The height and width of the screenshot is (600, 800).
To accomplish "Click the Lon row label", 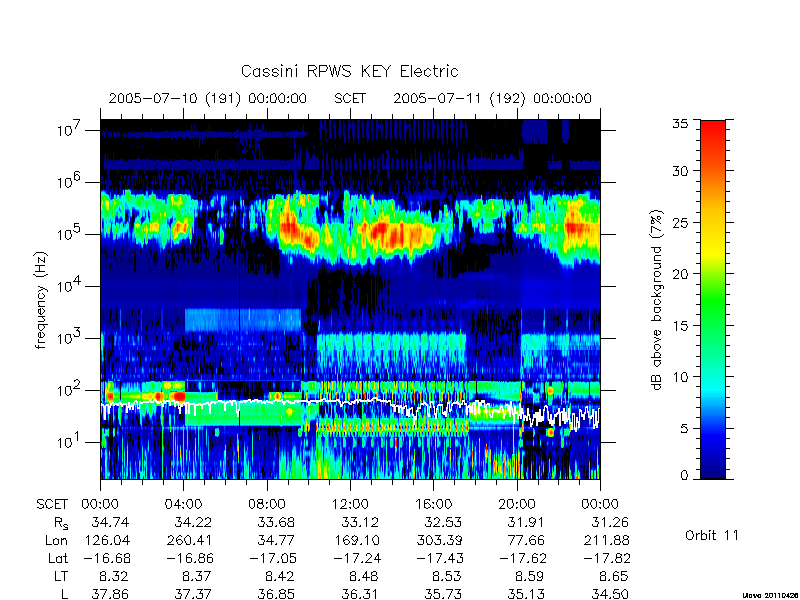I will tap(57, 540).
